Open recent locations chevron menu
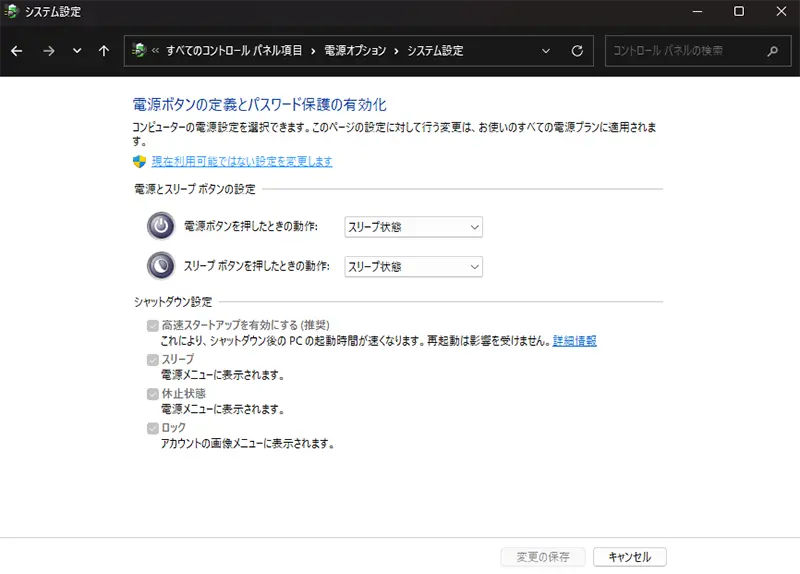 tap(77, 51)
